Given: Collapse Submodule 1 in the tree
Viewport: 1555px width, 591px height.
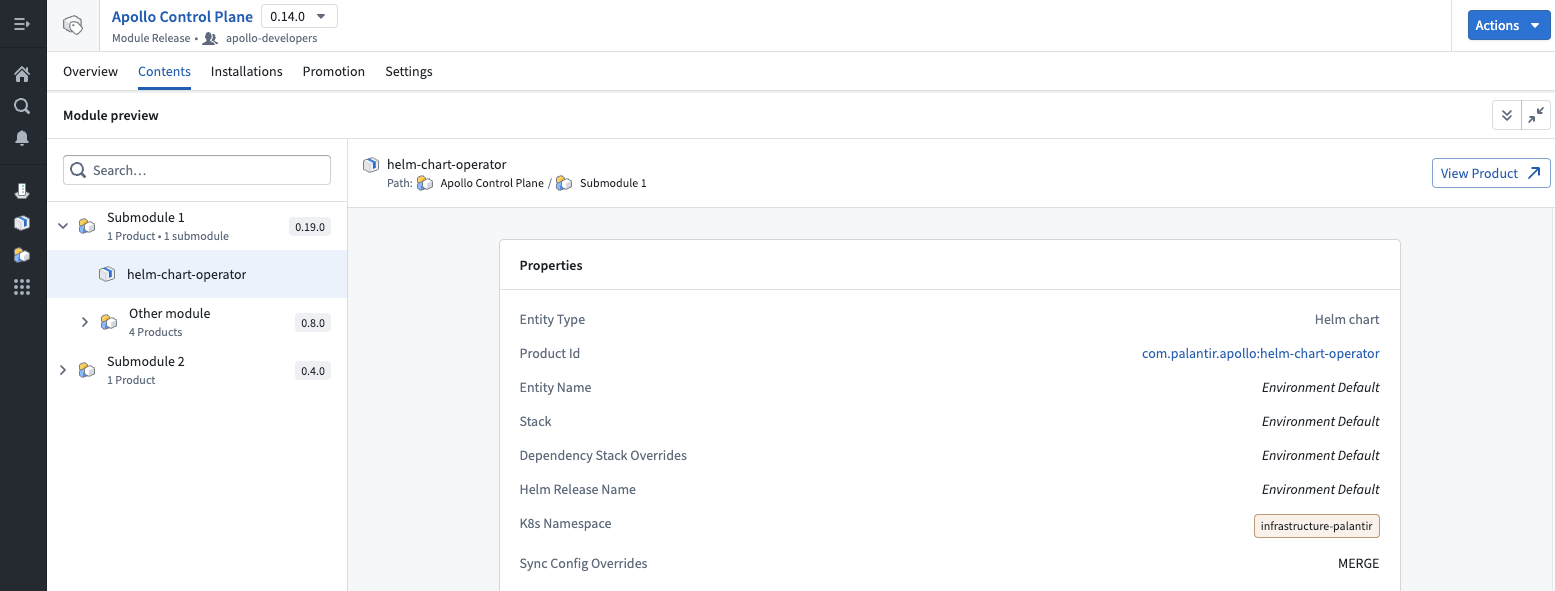Looking at the screenshot, I should pyautogui.click(x=63, y=226).
